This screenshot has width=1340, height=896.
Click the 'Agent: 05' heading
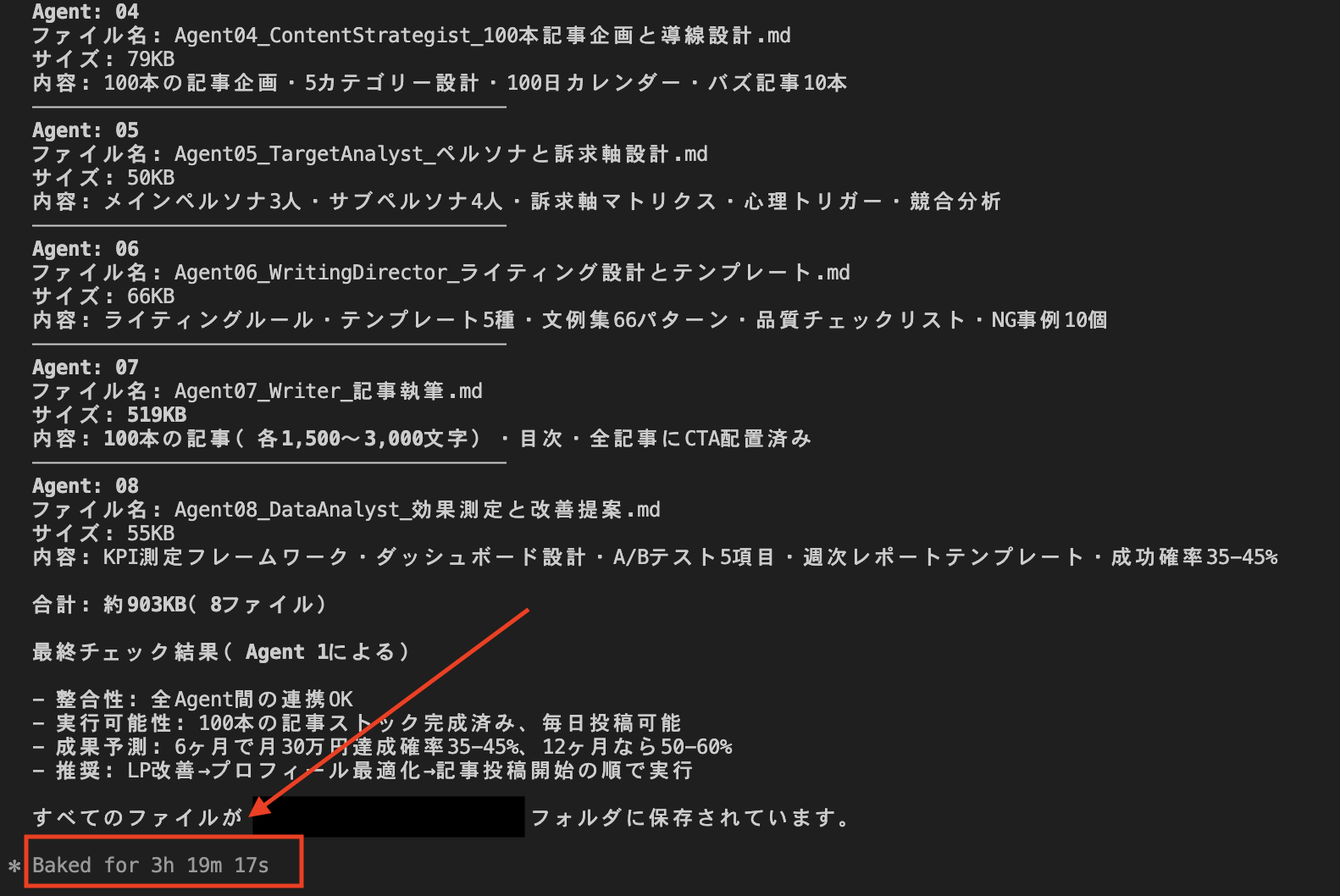[x=86, y=130]
